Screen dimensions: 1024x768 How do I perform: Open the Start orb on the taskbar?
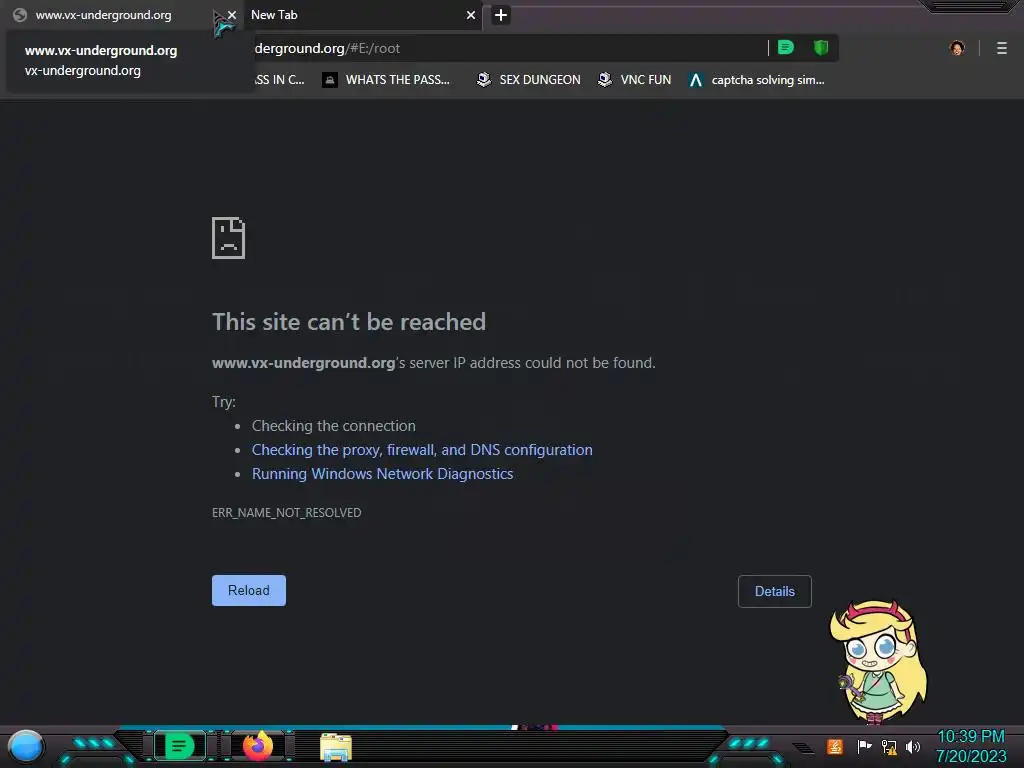click(x=26, y=746)
